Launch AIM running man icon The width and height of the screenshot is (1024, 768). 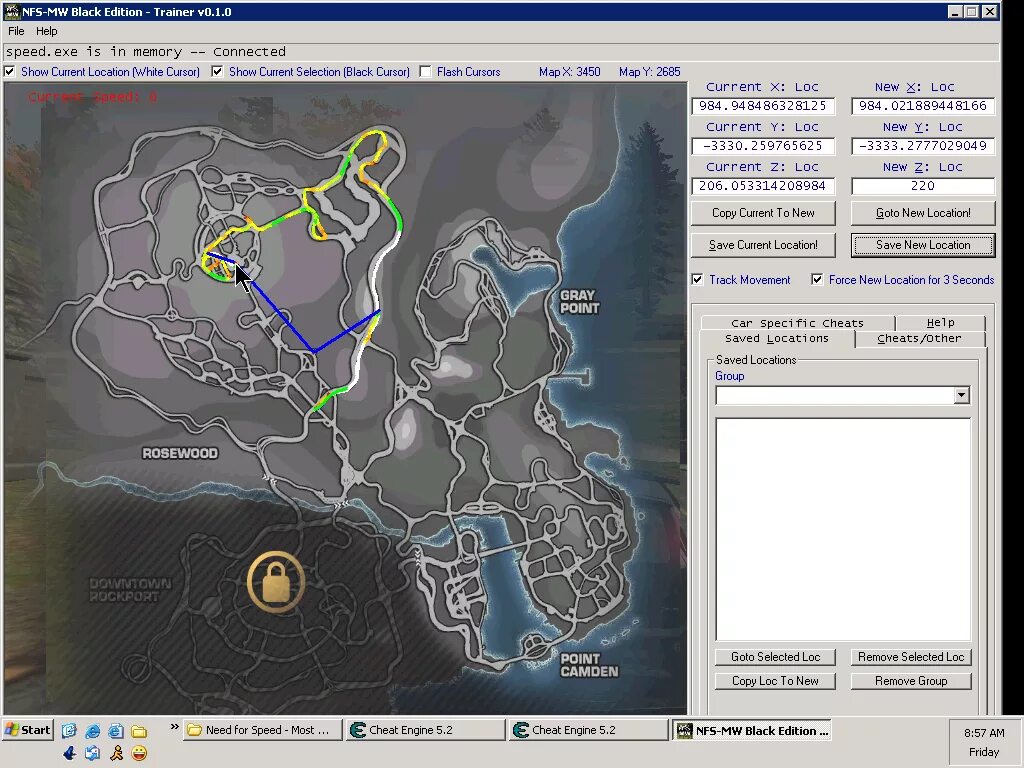pos(116,753)
